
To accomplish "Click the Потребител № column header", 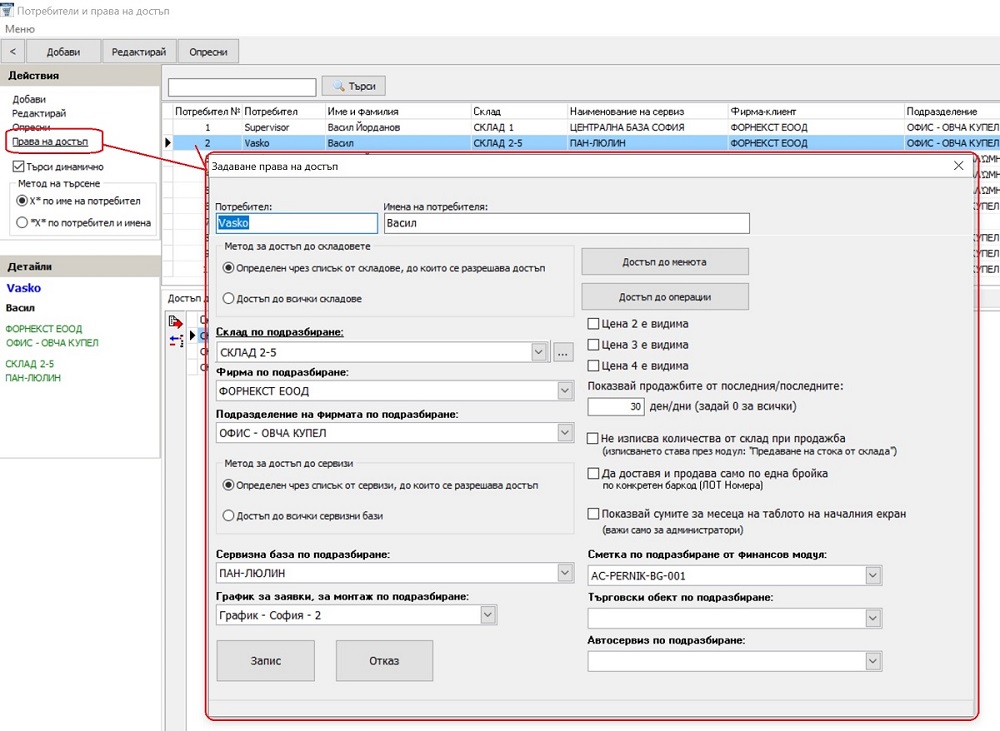I will point(207,111).
